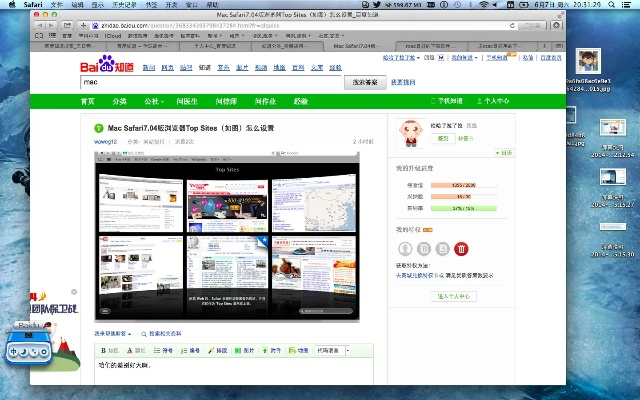Screen dimensions: 640x400
Task: Click the search input field containing 'mac'
Action: pos(210,83)
